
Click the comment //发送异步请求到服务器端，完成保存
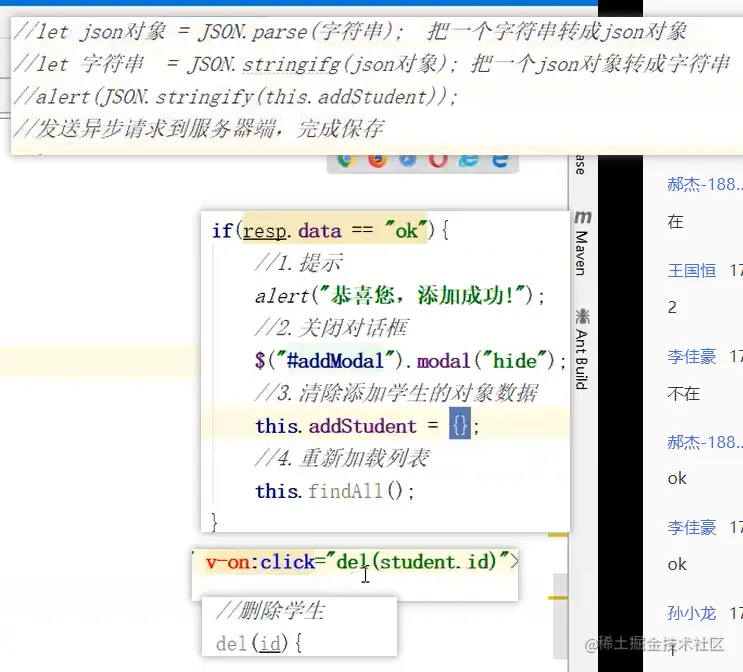point(199,128)
